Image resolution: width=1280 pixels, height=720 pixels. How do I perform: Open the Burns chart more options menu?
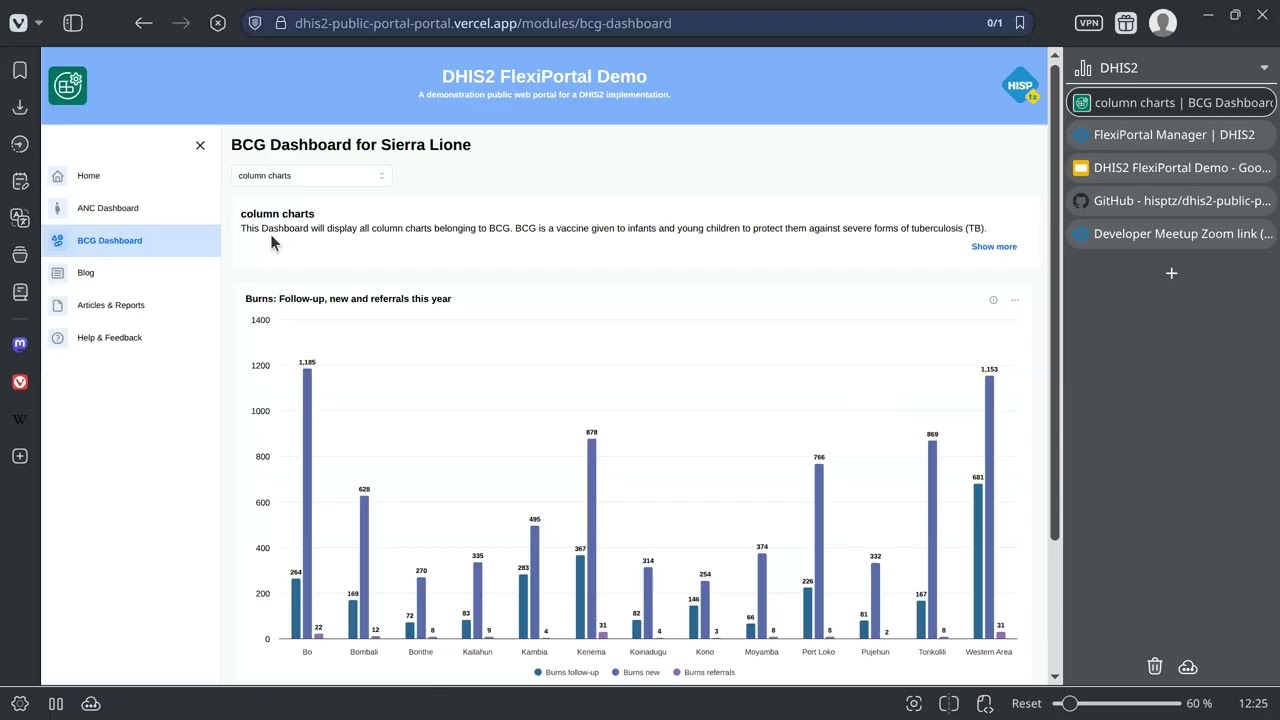[1014, 300]
